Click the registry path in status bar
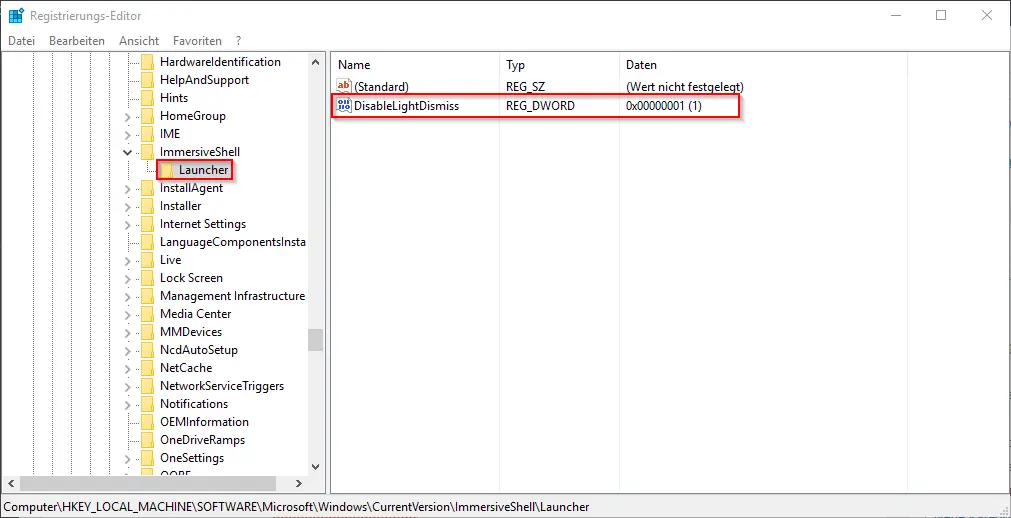1011x518 pixels. click(297, 507)
